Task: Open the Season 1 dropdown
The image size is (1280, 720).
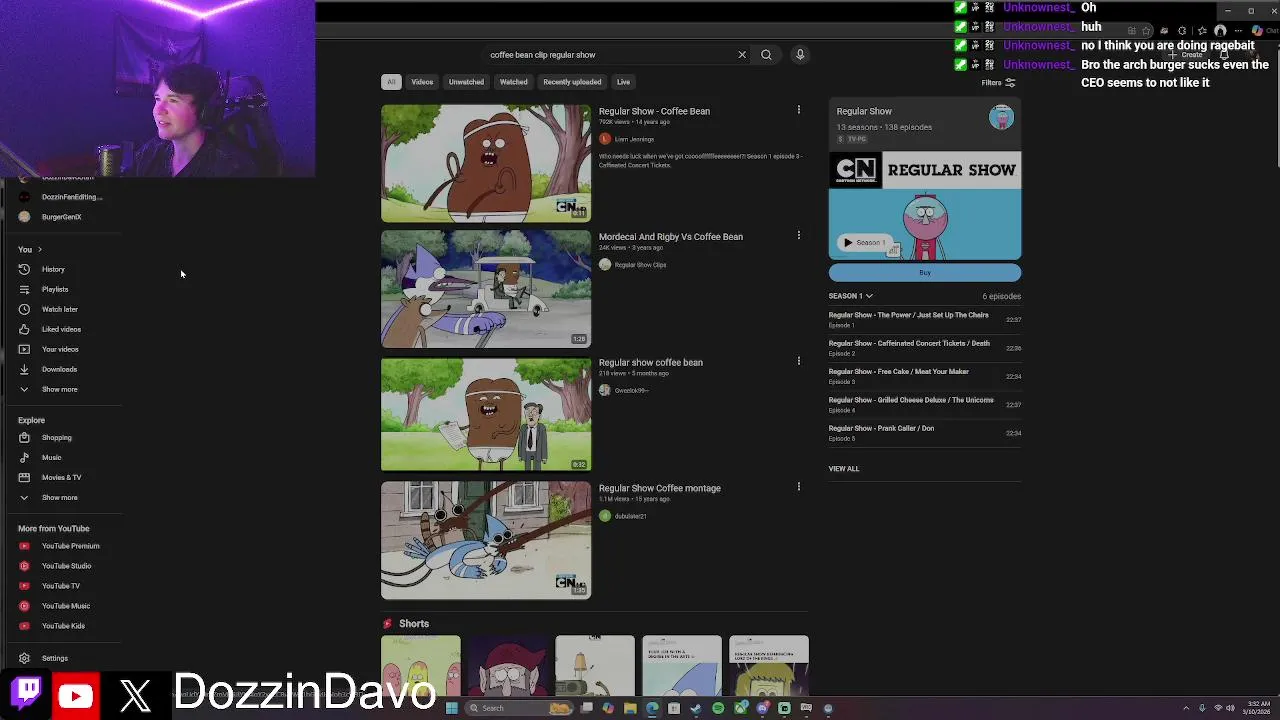Action: tap(850, 296)
